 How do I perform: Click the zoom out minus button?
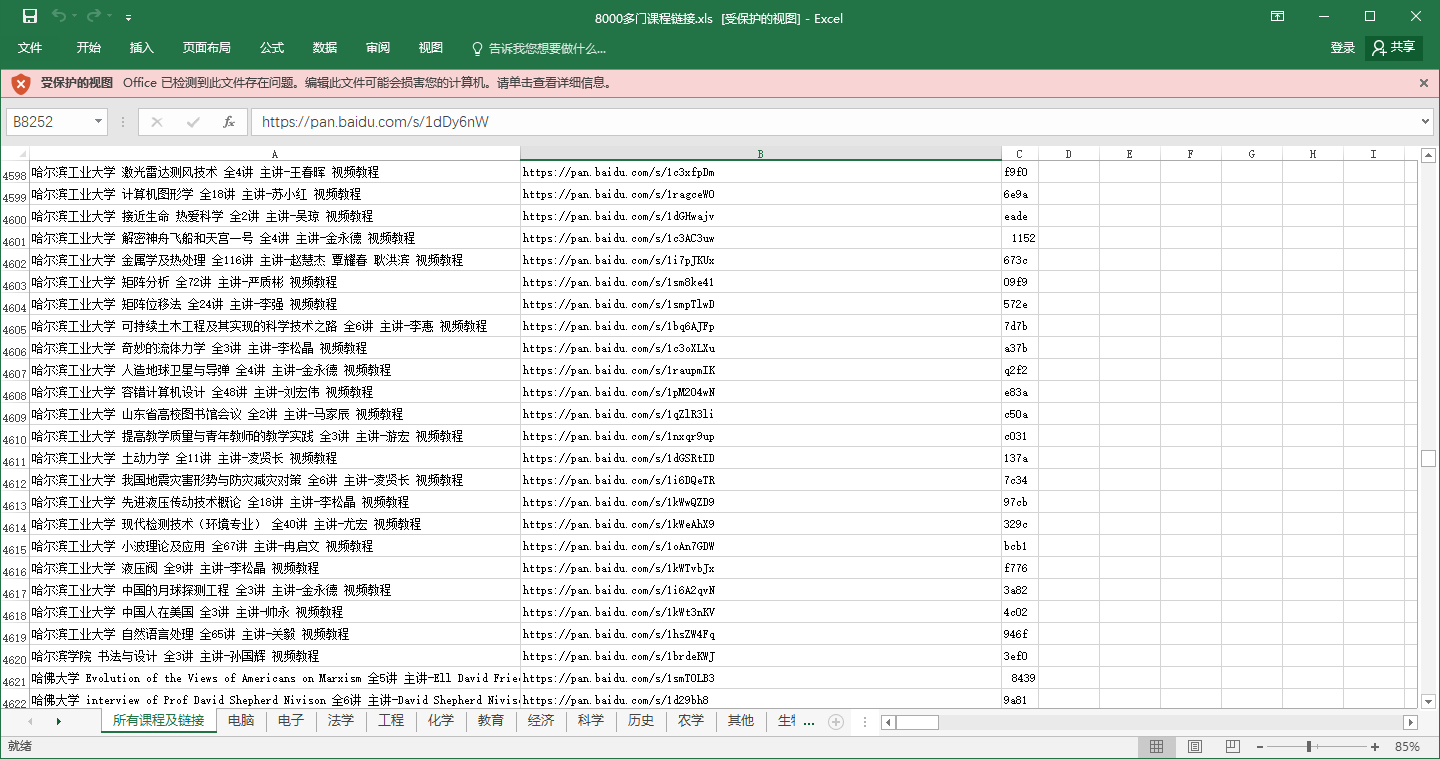point(1260,747)
